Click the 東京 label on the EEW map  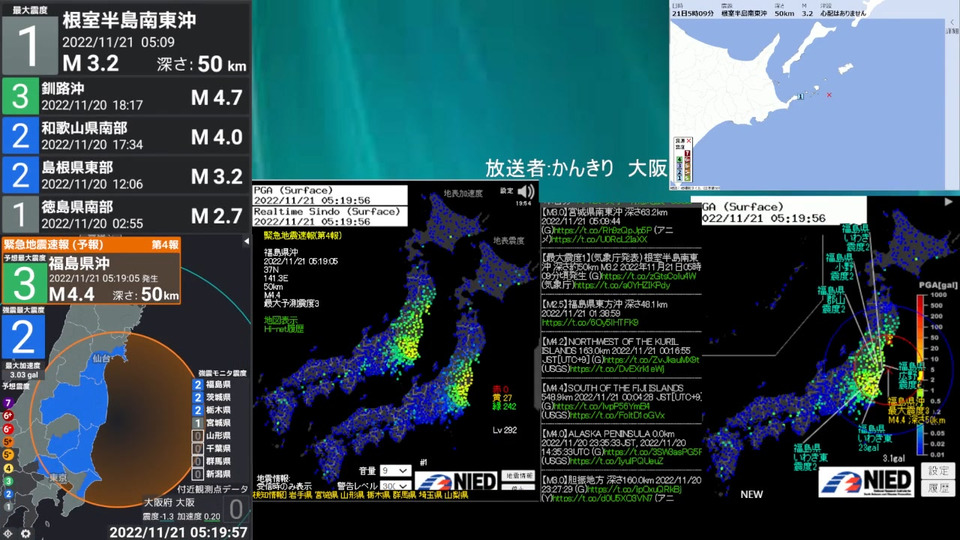click(58, 478)
